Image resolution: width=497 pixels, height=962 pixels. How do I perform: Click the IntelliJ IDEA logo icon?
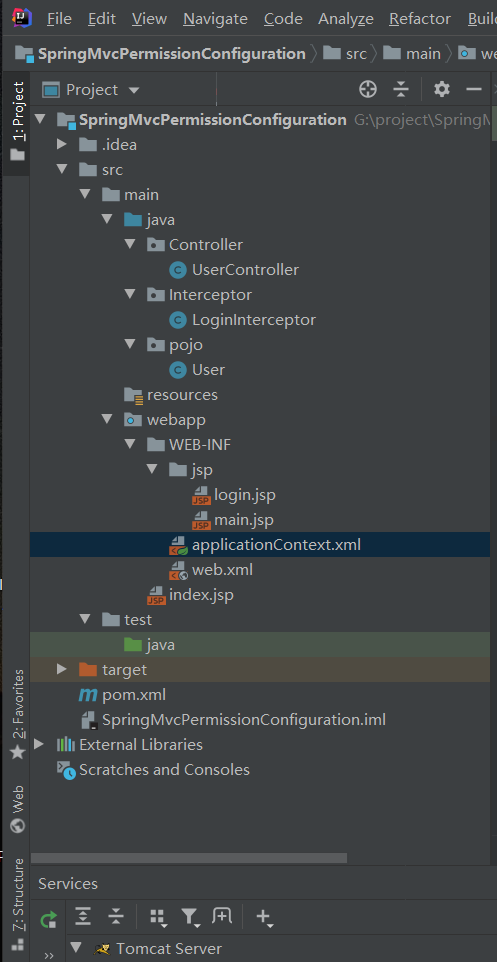pos(21,18)
